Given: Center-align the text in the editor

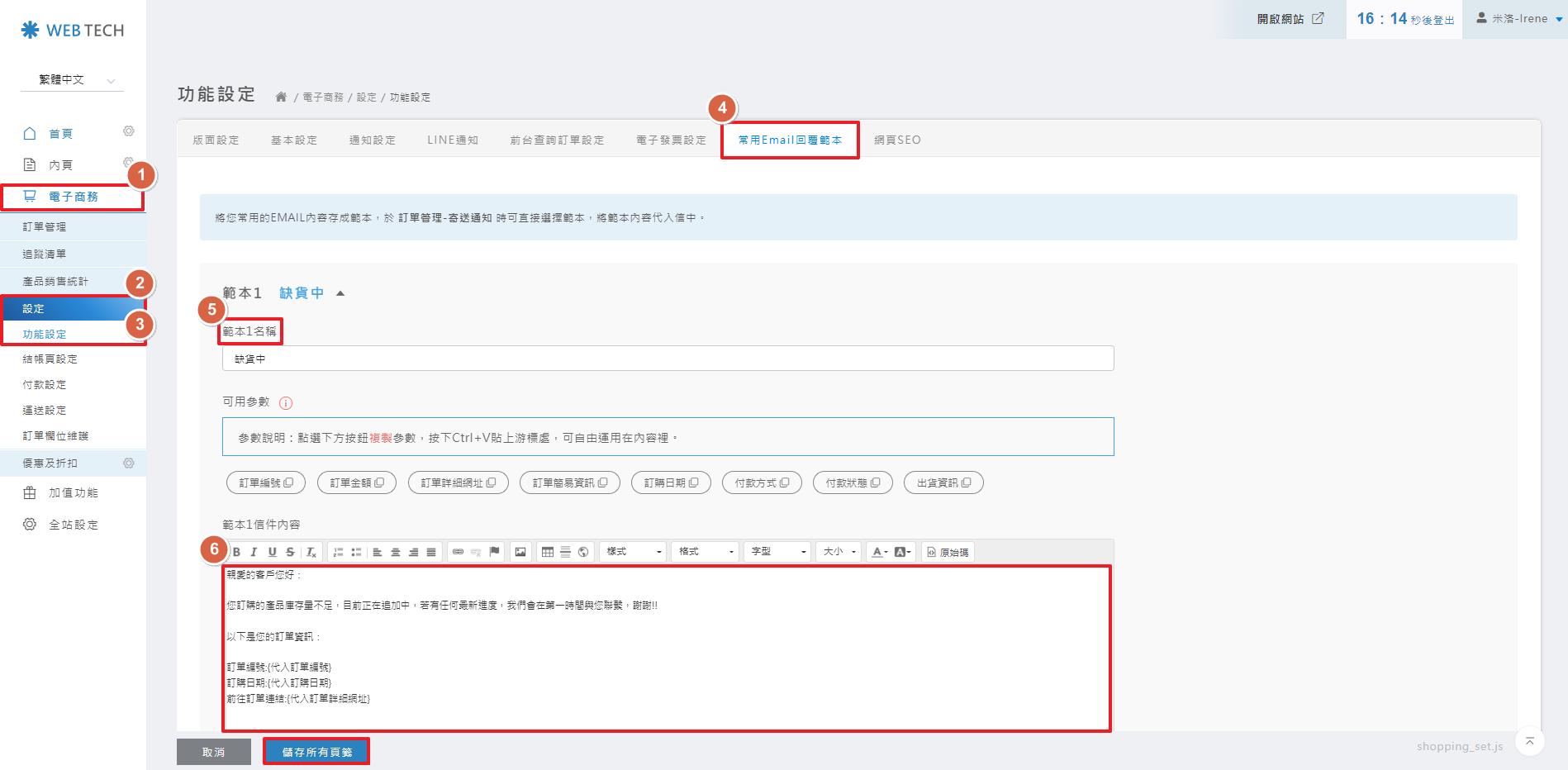Looking at the screenshot, I should 396,552.
